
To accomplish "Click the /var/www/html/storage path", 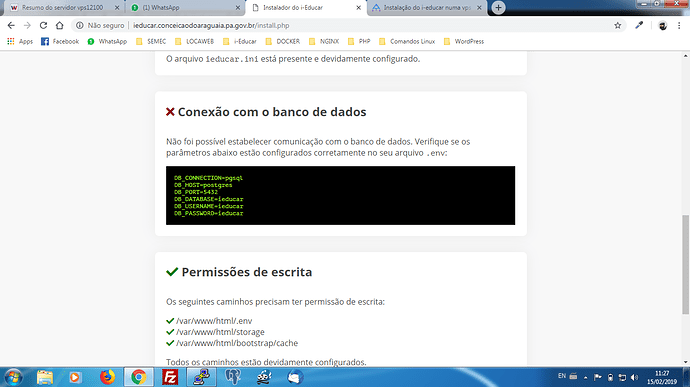I will pos(220,332).
